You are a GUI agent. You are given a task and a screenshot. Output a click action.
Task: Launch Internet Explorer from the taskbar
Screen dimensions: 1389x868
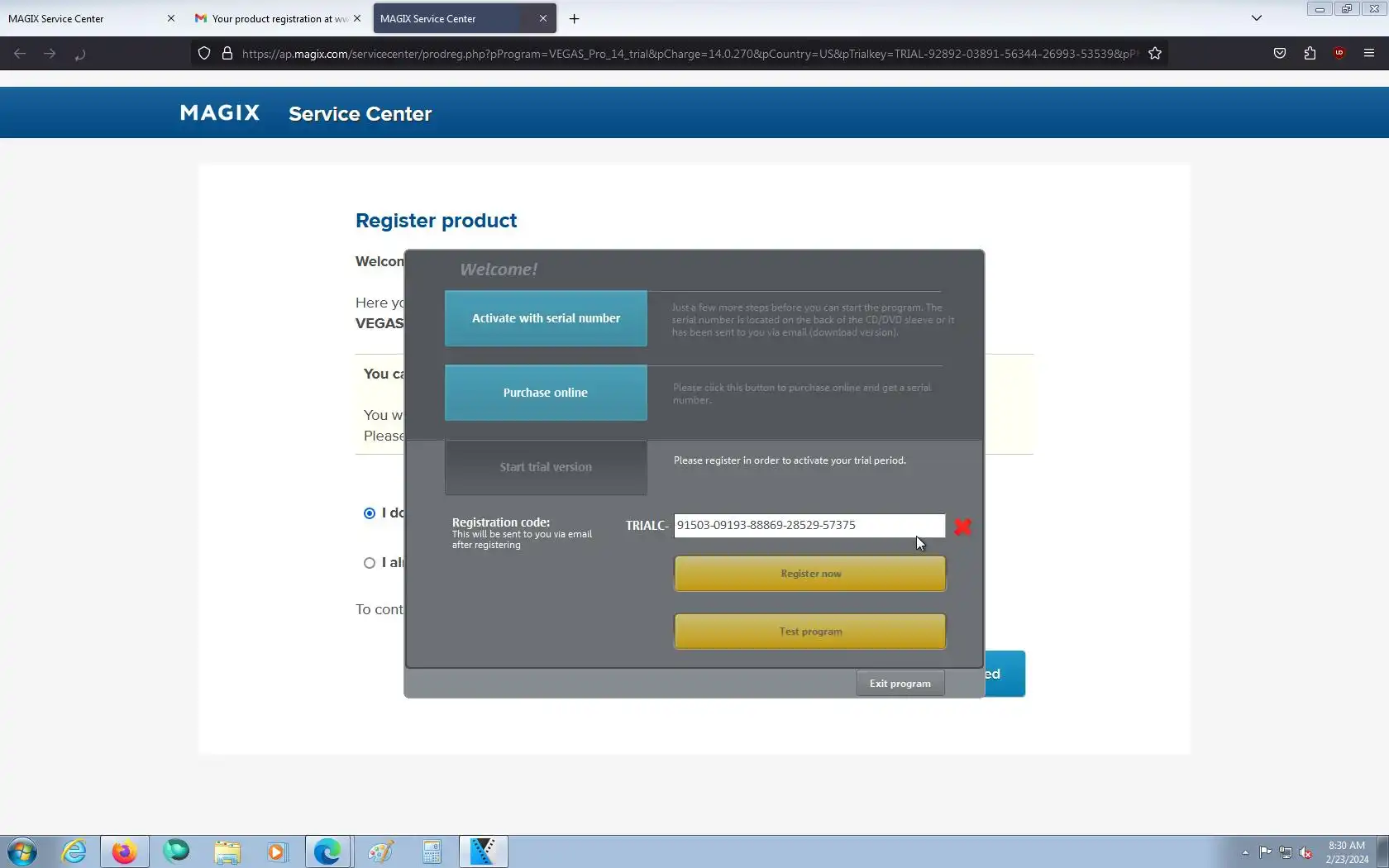click(x=74, y=851)
